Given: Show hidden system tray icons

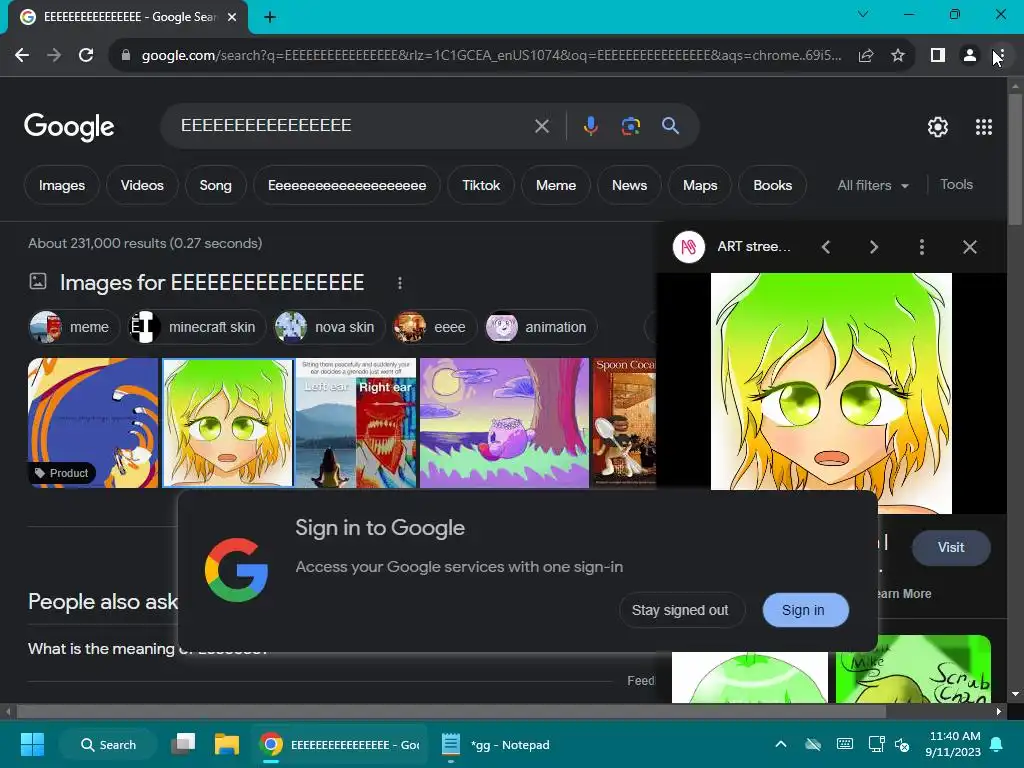Looking at the screenshot, I should pos(780,744).
